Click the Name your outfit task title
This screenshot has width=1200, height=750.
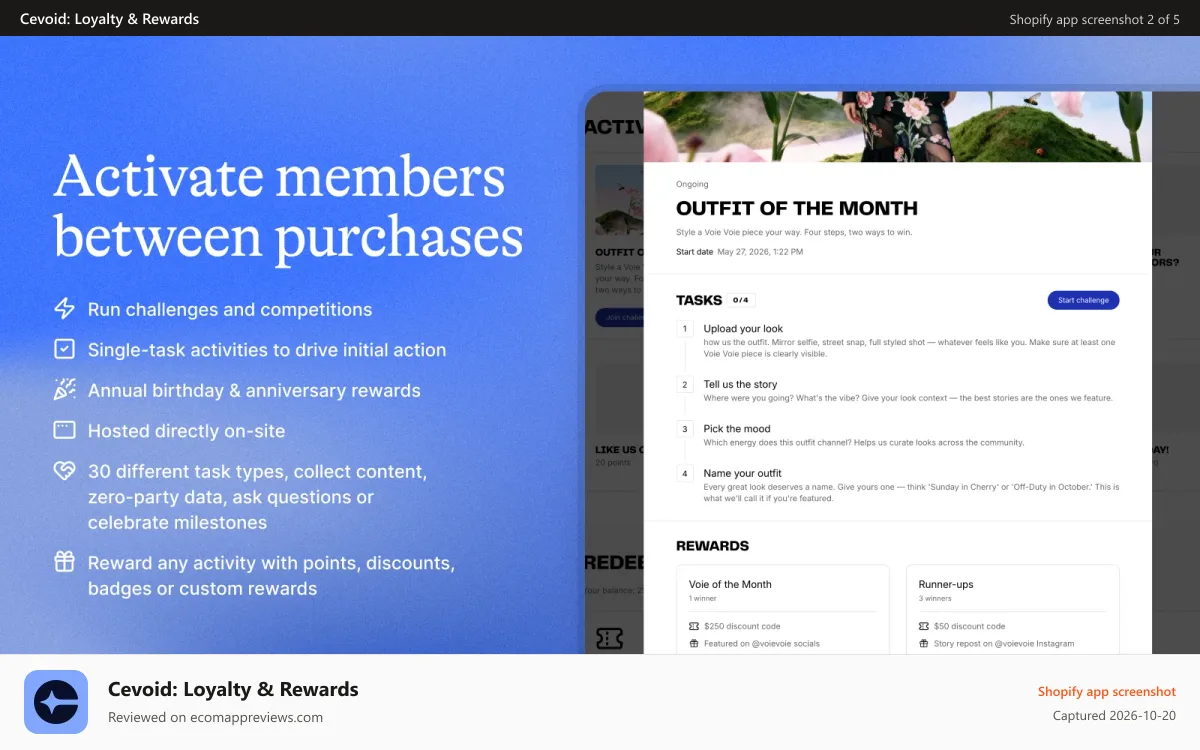pos(742,473)
